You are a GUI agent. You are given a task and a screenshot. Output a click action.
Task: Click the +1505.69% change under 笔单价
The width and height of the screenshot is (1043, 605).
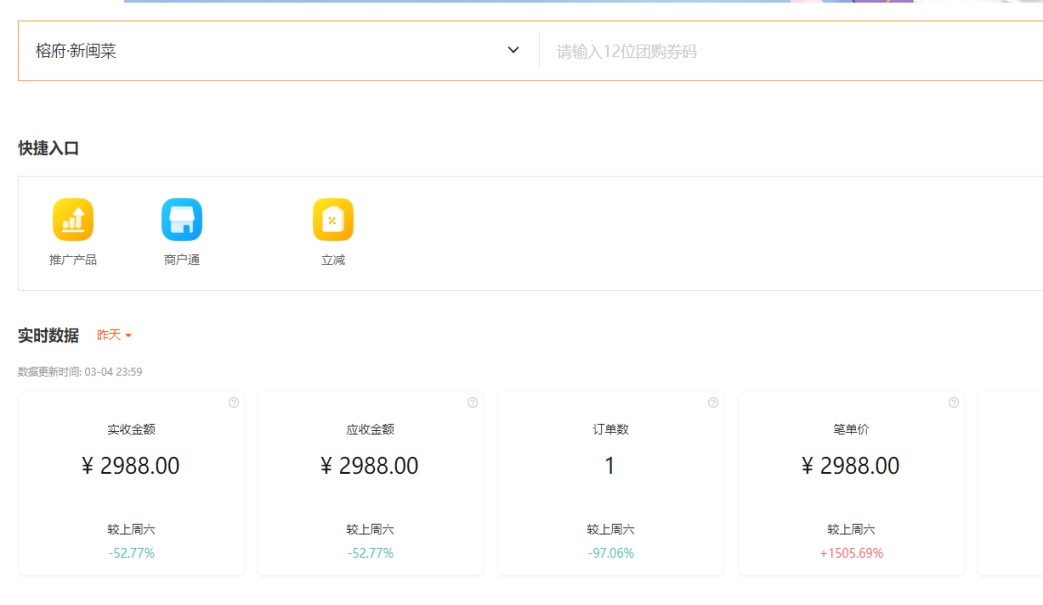[851, 553]
